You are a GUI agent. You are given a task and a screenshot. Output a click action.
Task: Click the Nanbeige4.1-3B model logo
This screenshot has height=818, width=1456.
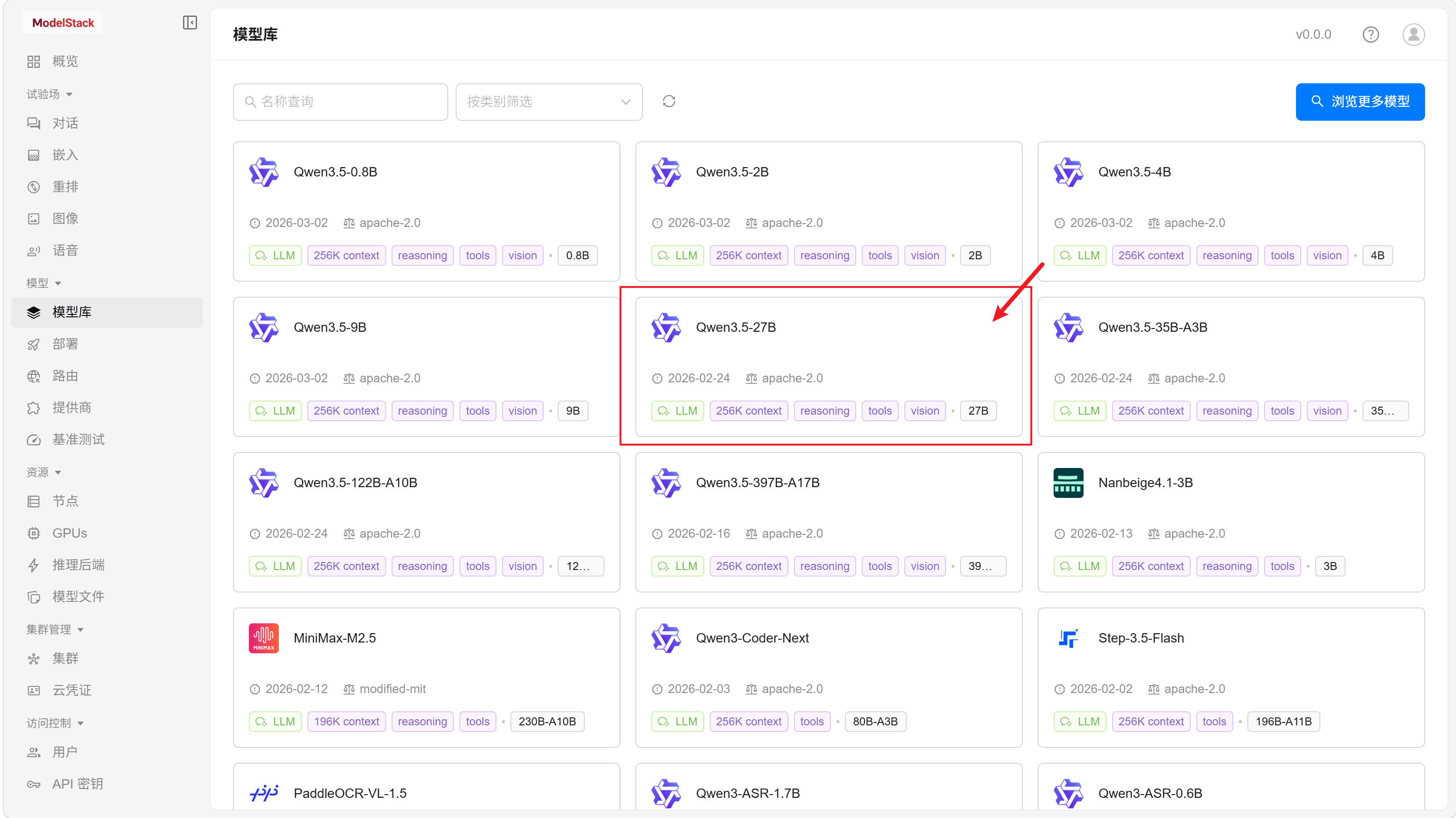pyautogui.click(x=1068, y=483)
